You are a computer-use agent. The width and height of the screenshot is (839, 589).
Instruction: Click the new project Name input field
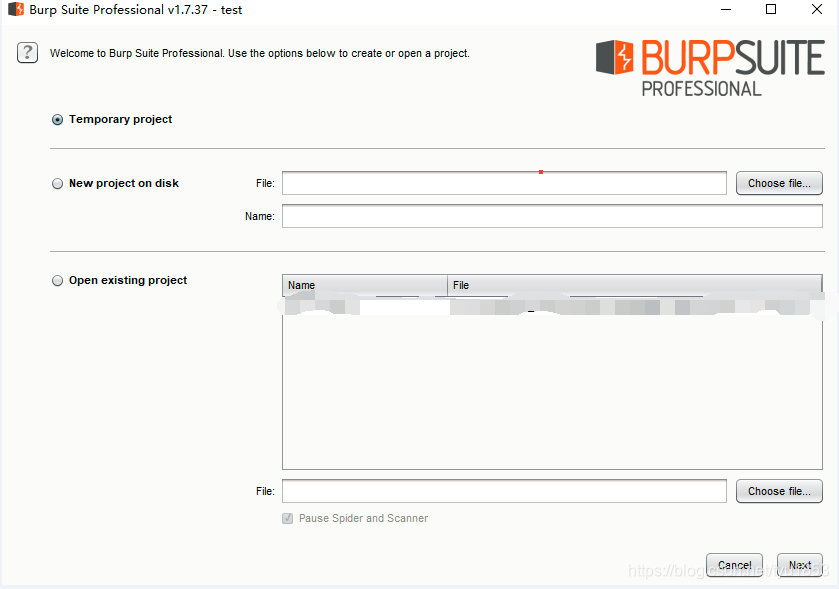click(x=552, y=216)
